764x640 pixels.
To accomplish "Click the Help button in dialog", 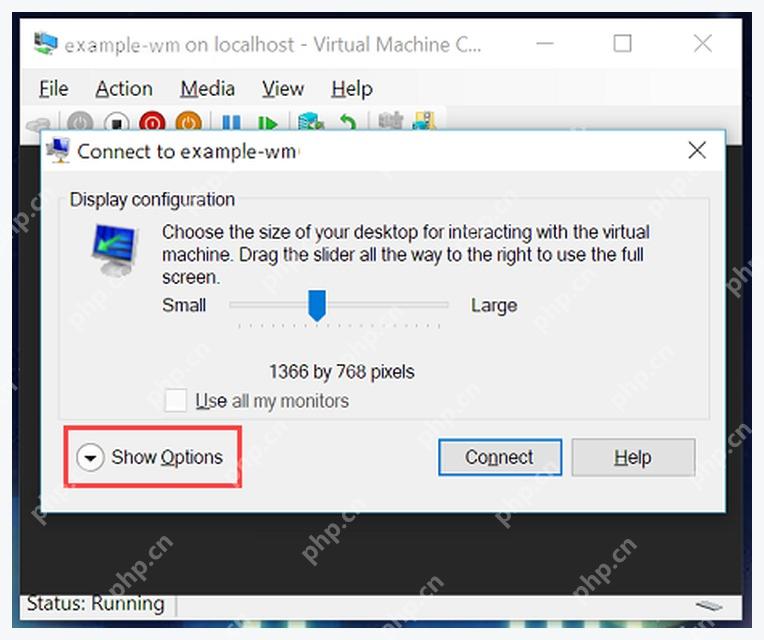I will click(x=633, y=457).
